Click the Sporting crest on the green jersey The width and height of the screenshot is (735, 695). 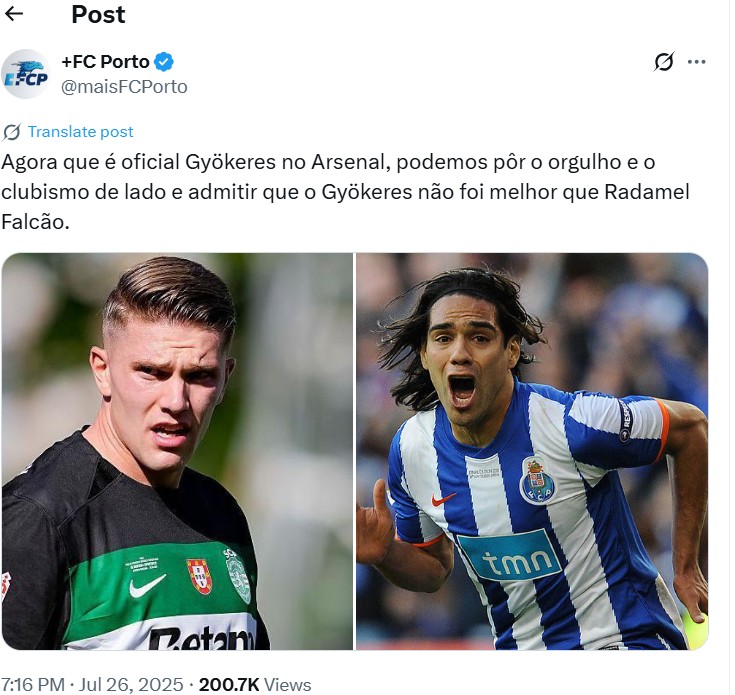point(238,576)
